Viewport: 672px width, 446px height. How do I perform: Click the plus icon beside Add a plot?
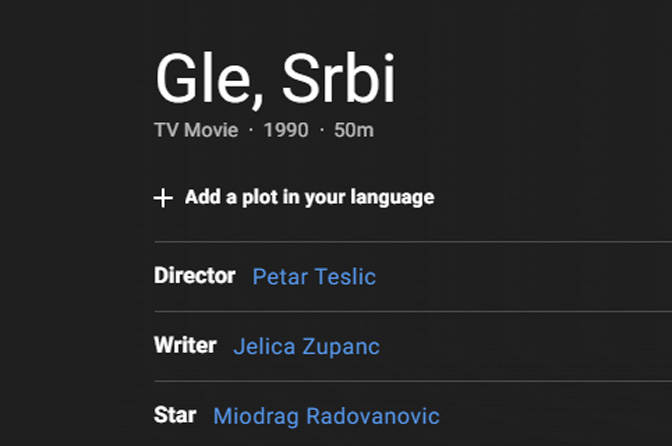click(163, 198)
